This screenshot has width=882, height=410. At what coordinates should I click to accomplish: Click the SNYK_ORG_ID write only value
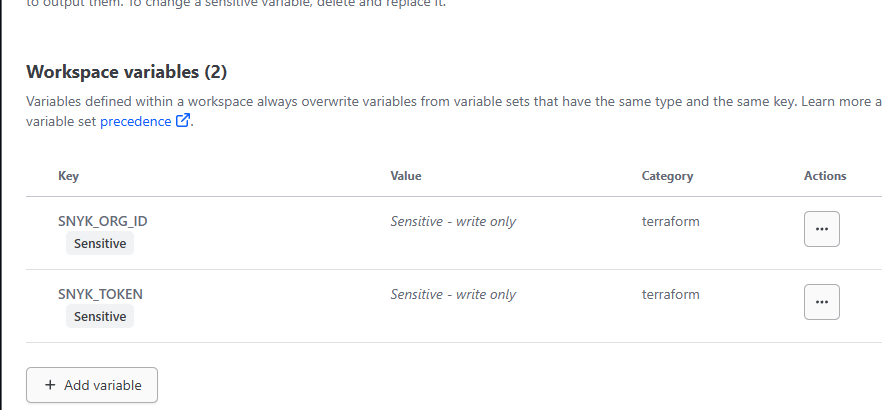[x=453, y=222]
